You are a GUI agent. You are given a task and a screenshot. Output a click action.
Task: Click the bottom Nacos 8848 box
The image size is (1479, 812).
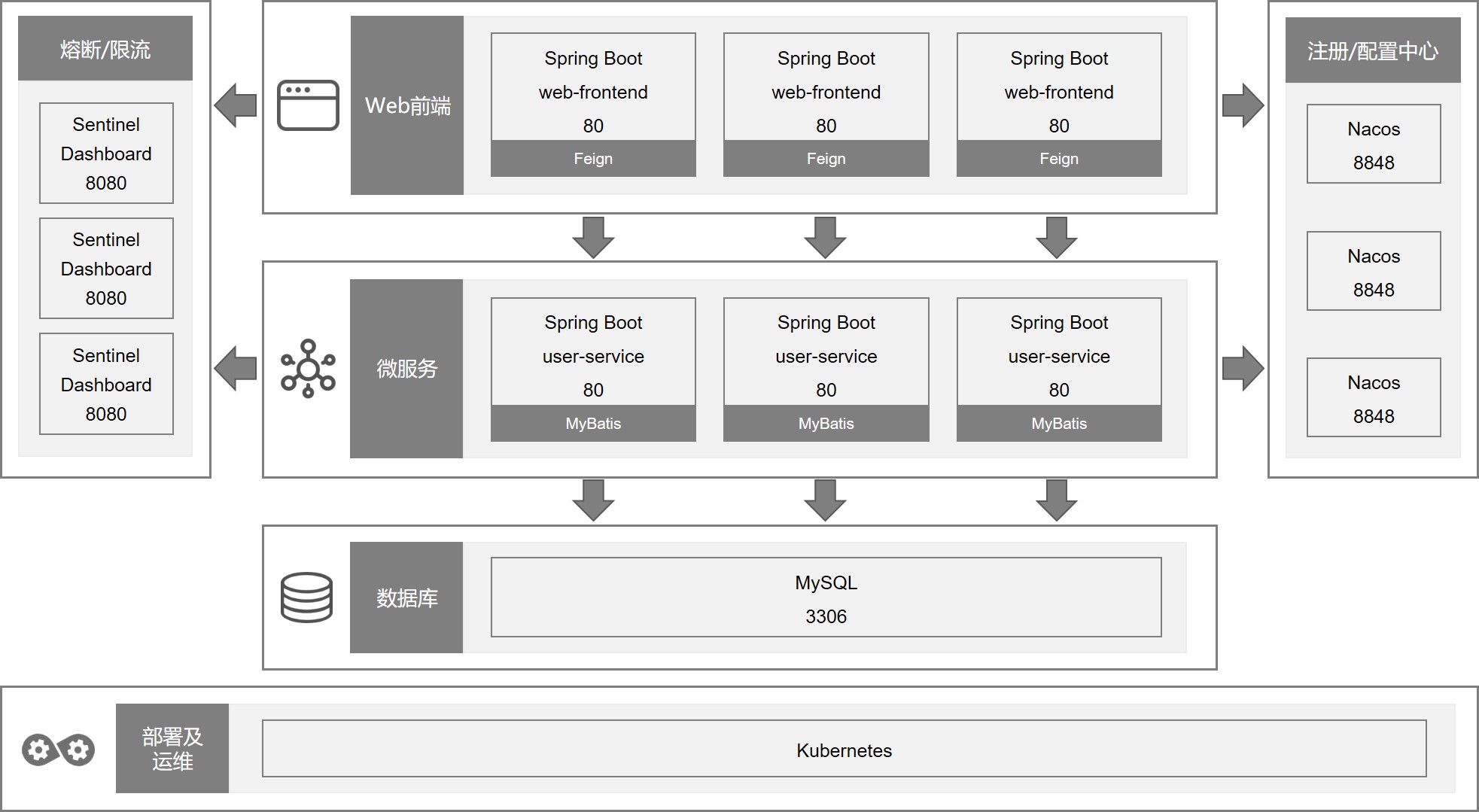pos(1374,397)
